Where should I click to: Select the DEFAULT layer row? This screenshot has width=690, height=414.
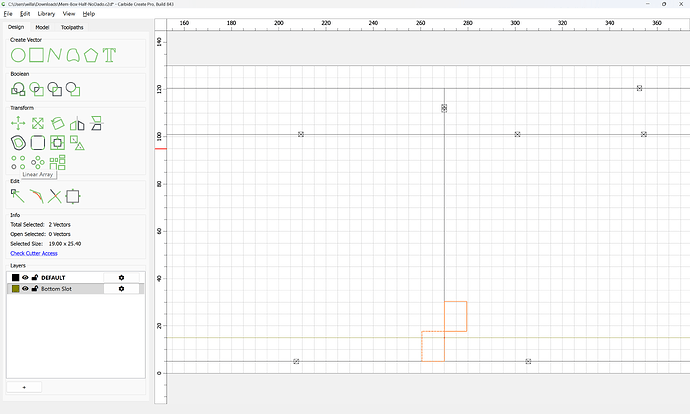point(75,278)
